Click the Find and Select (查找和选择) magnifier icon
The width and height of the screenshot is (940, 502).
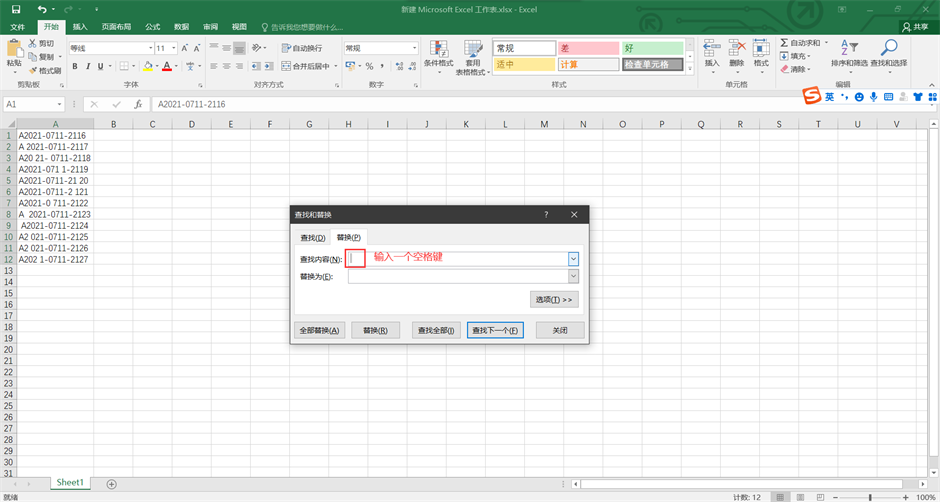(x=888, y=47)
